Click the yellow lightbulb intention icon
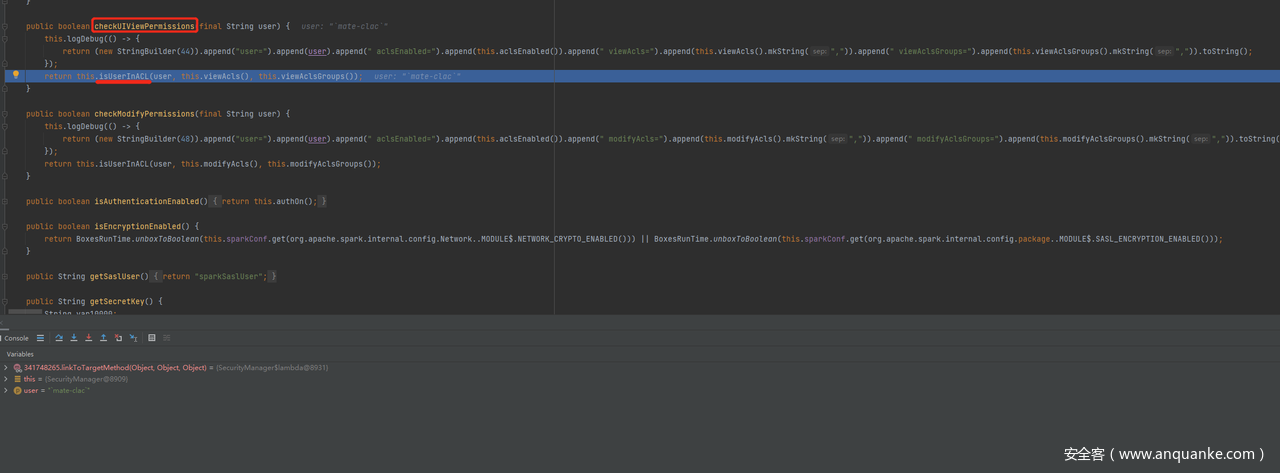Image resolution: width=1280 pixels, height=473 pixels. pyautogui.click(x=15, y=75)
